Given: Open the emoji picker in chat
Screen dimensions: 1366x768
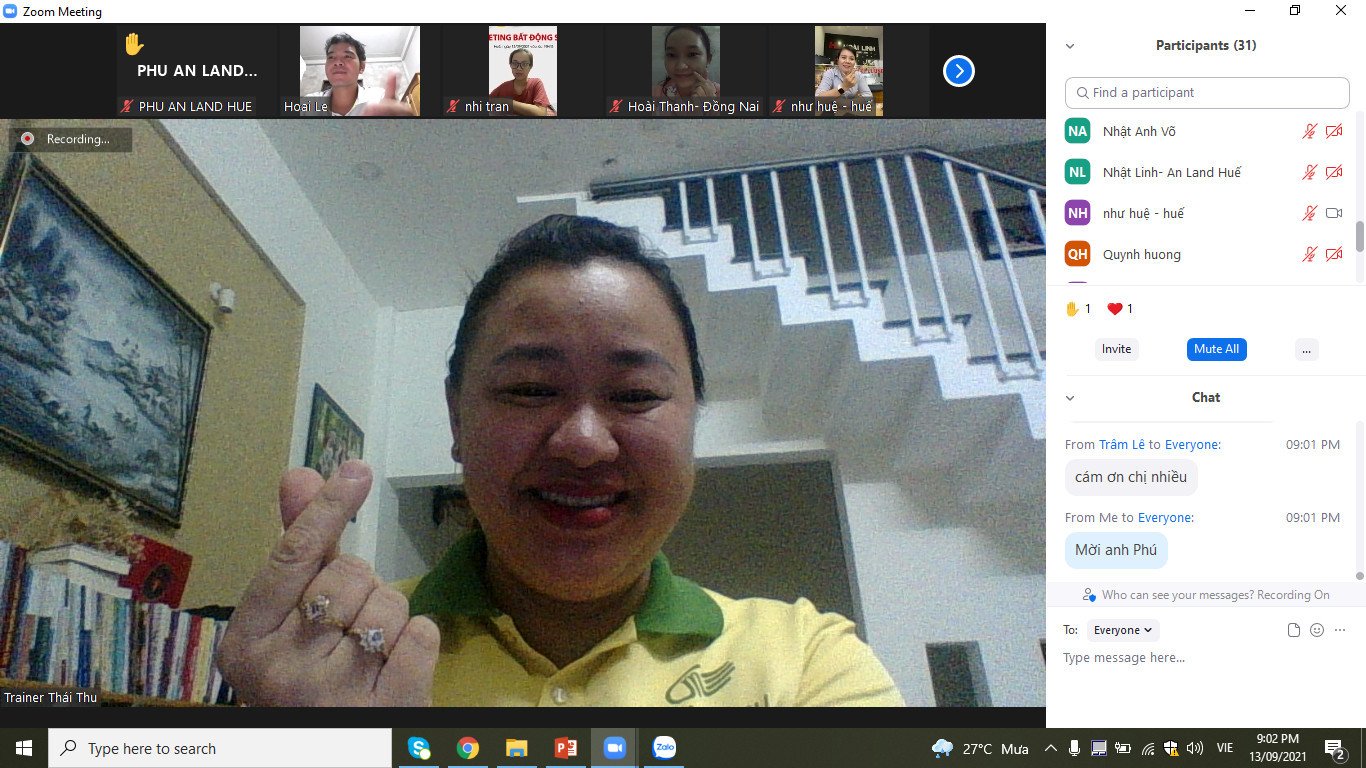Looking at the screenshot, I should [1317, 630].
